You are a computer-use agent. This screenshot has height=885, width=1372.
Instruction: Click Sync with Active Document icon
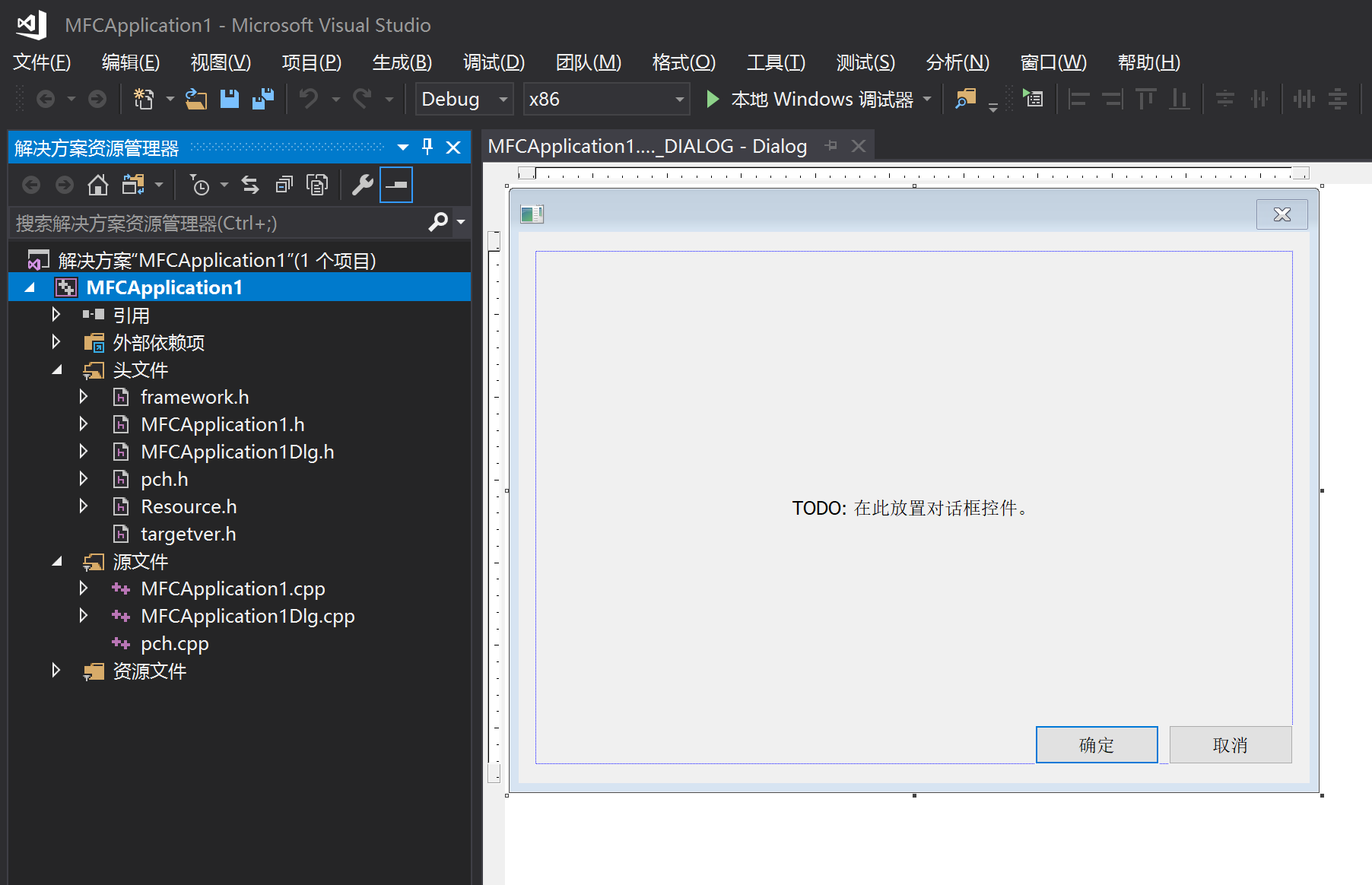tap(250, 185)
